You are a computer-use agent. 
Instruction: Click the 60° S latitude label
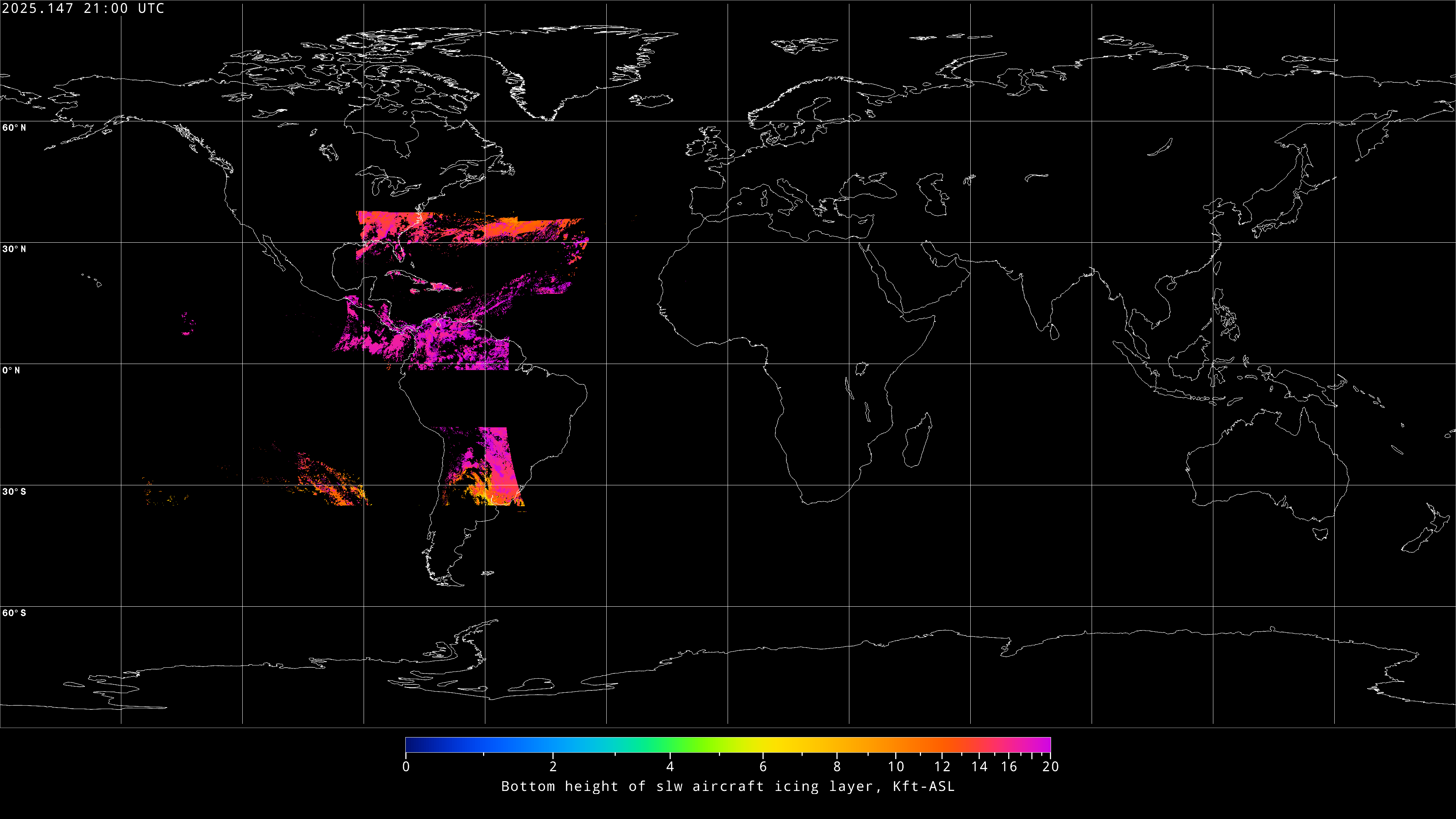click(x=14, y=613)
